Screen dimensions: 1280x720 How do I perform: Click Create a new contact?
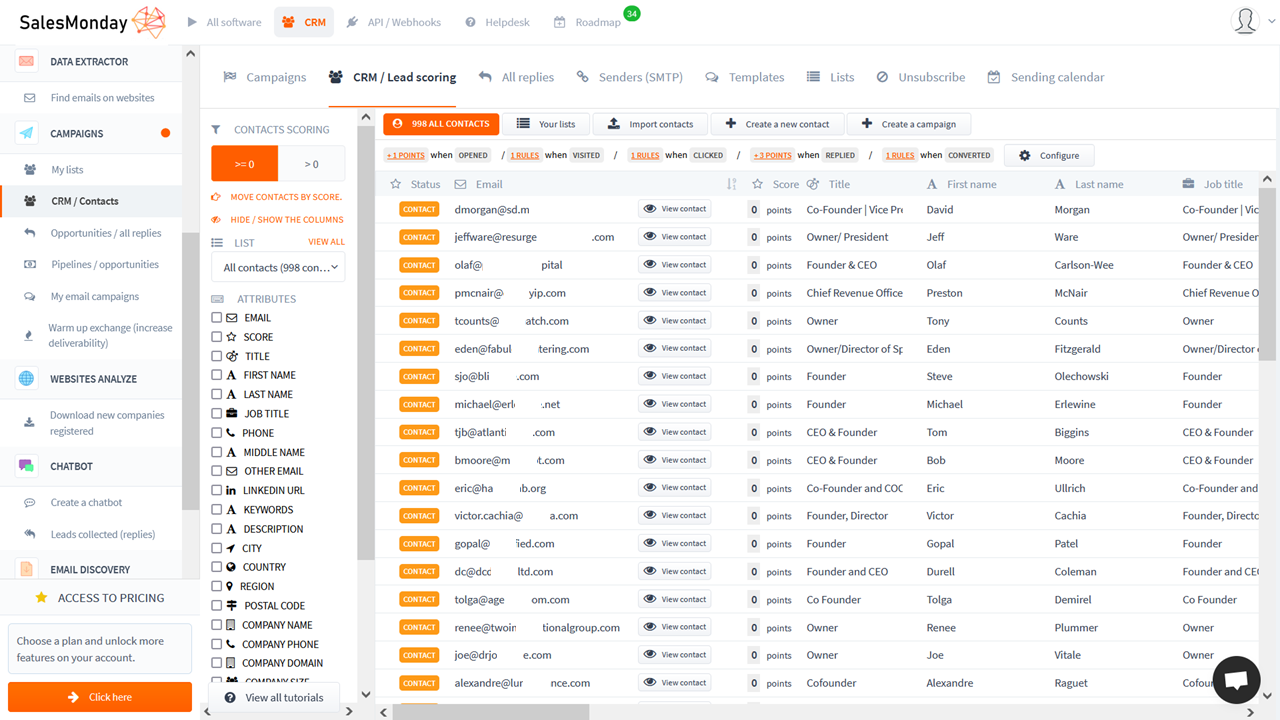(777, 124)
